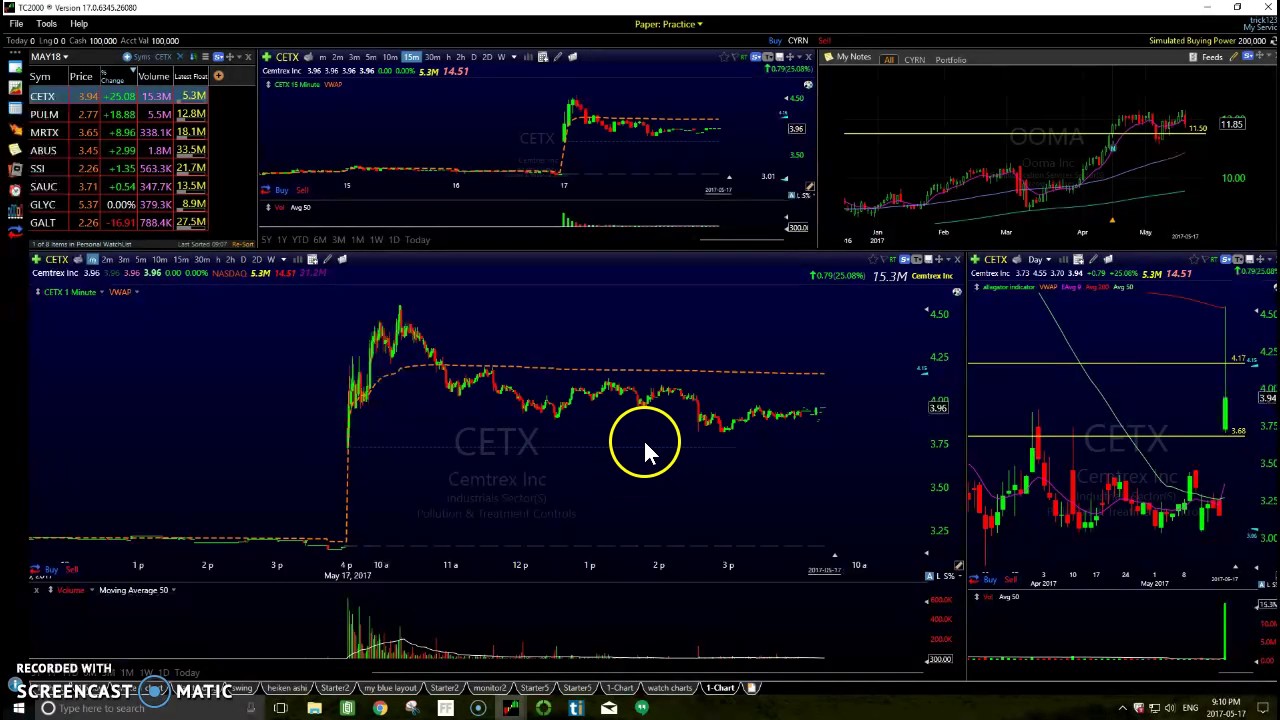This screenshot has width=1280, height=720.
Task: Open the Paper: Practice account dropdown
Action: [x=668, y=24]
